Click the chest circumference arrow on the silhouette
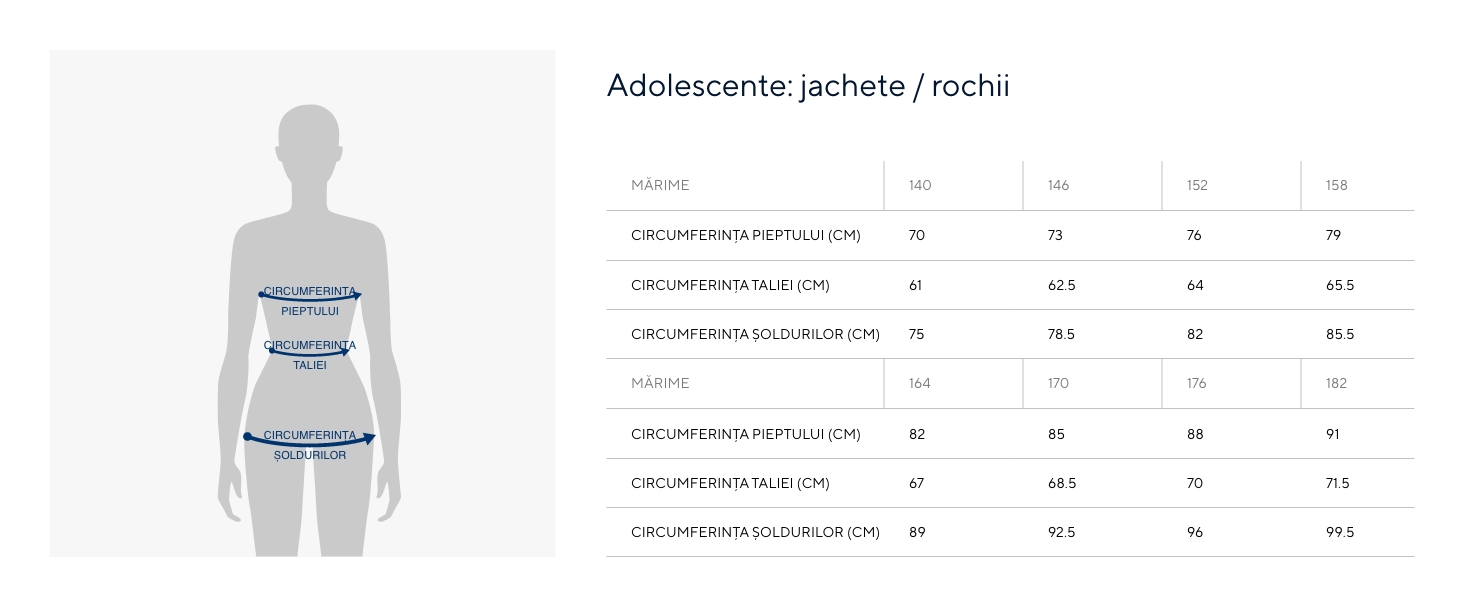 [310, 298]
